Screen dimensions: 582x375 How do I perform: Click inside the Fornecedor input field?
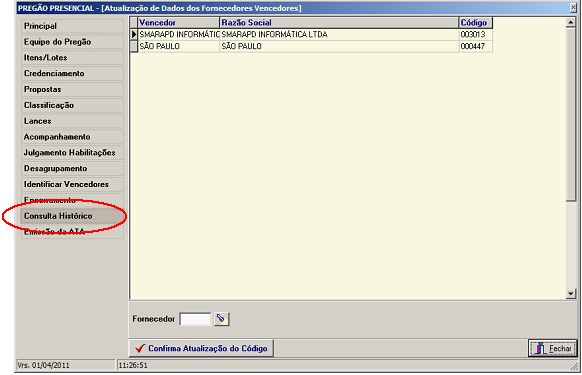[x=195, y=319]
